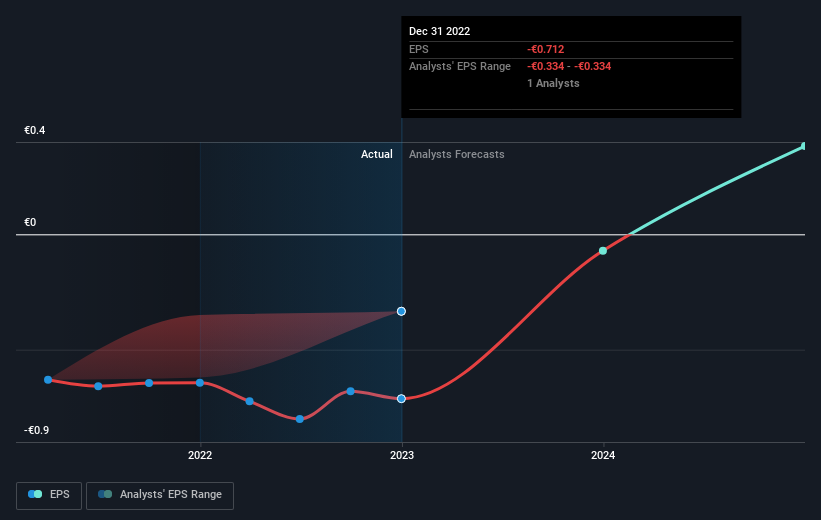Click the 2022 x-axis label
The width and height of the screenshot is (821, 520).
coord(200,455)
